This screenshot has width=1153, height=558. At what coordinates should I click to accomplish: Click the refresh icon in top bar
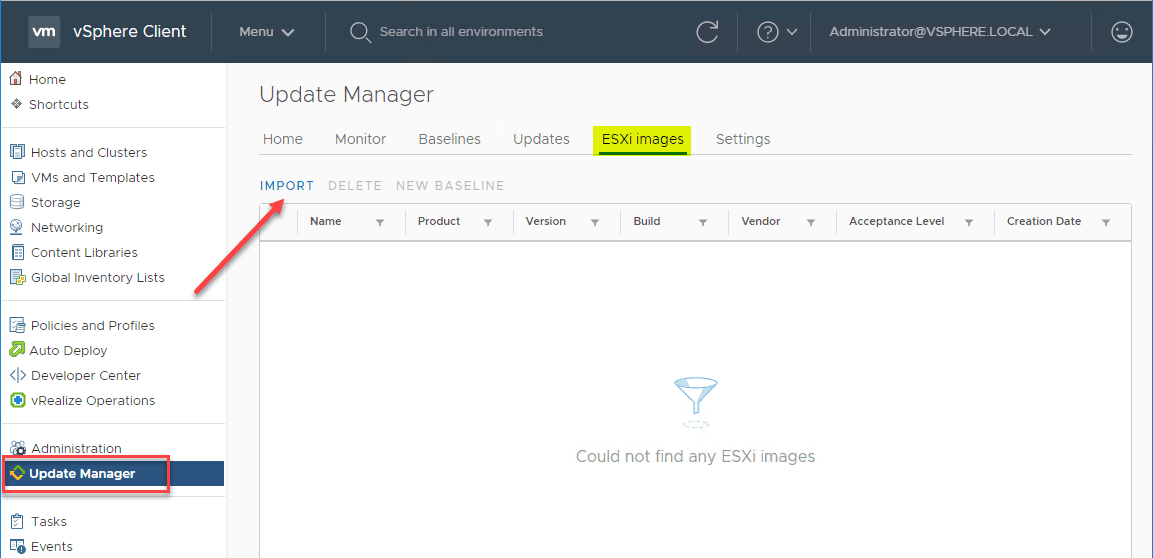(x=707, y=32)
